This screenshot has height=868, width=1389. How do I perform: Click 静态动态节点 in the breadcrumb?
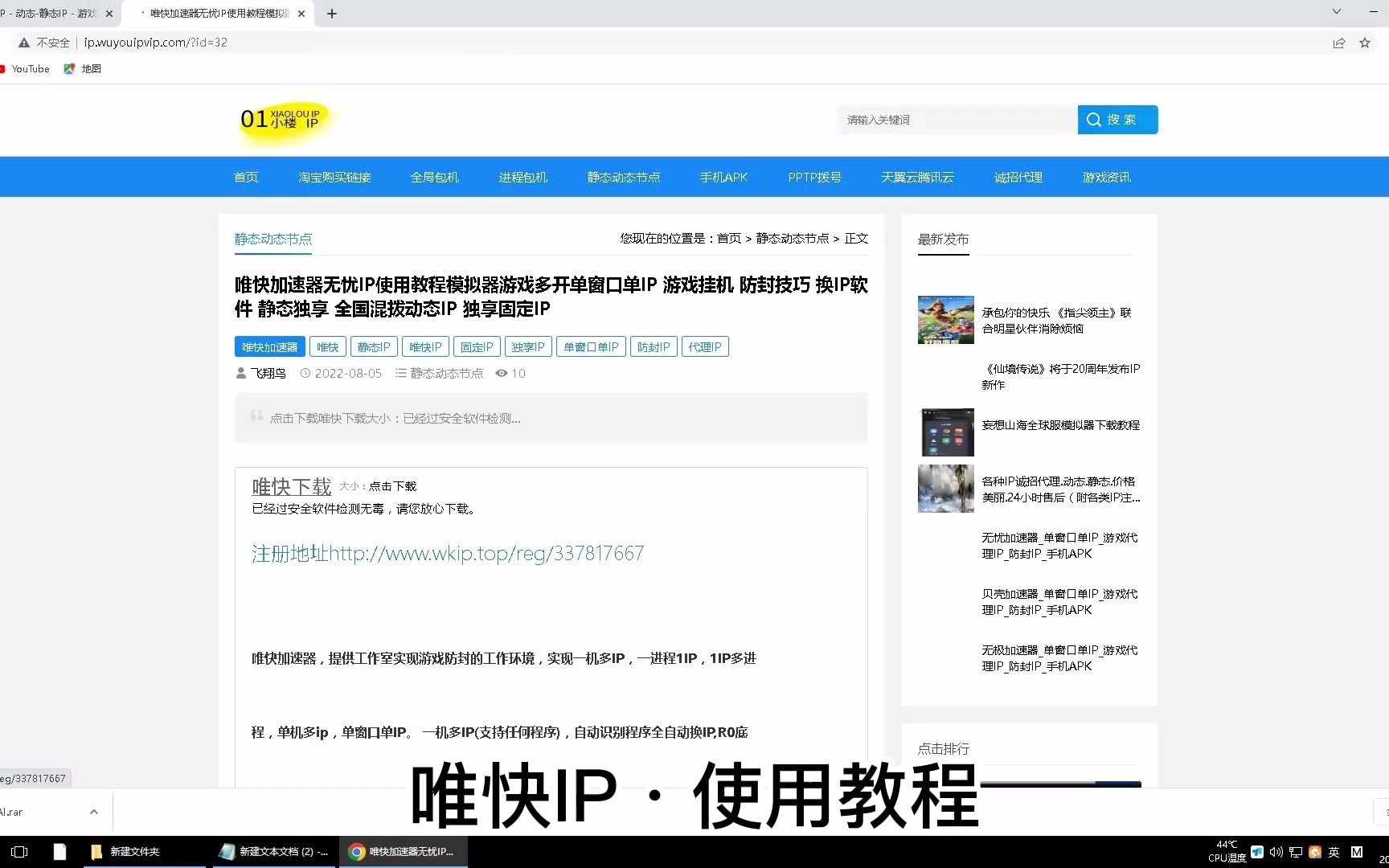[x=793, y=238]
